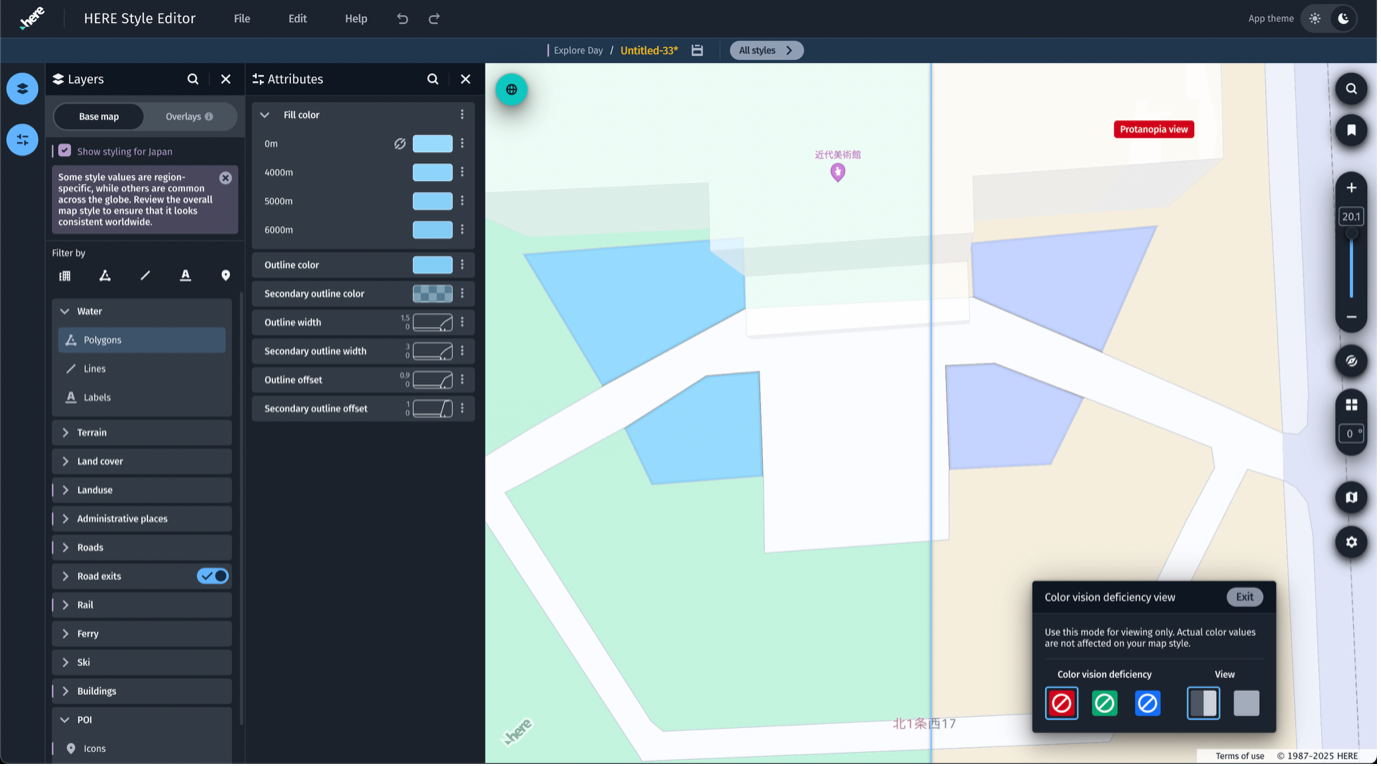The width and height of the screenshot is (1381, 766).
Task: Open the Layers panel sidebar icon
Action: click(22, 89)
